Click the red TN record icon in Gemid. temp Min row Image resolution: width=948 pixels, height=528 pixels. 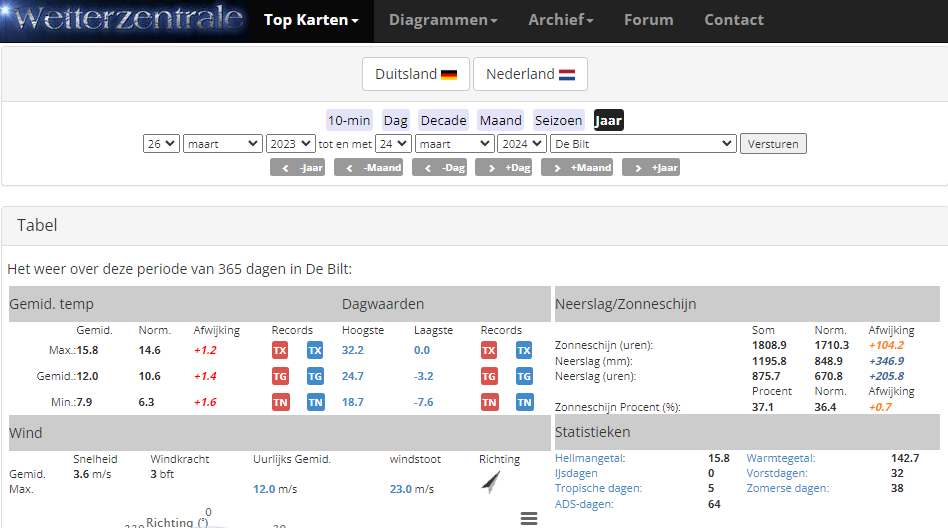(280, 402)
